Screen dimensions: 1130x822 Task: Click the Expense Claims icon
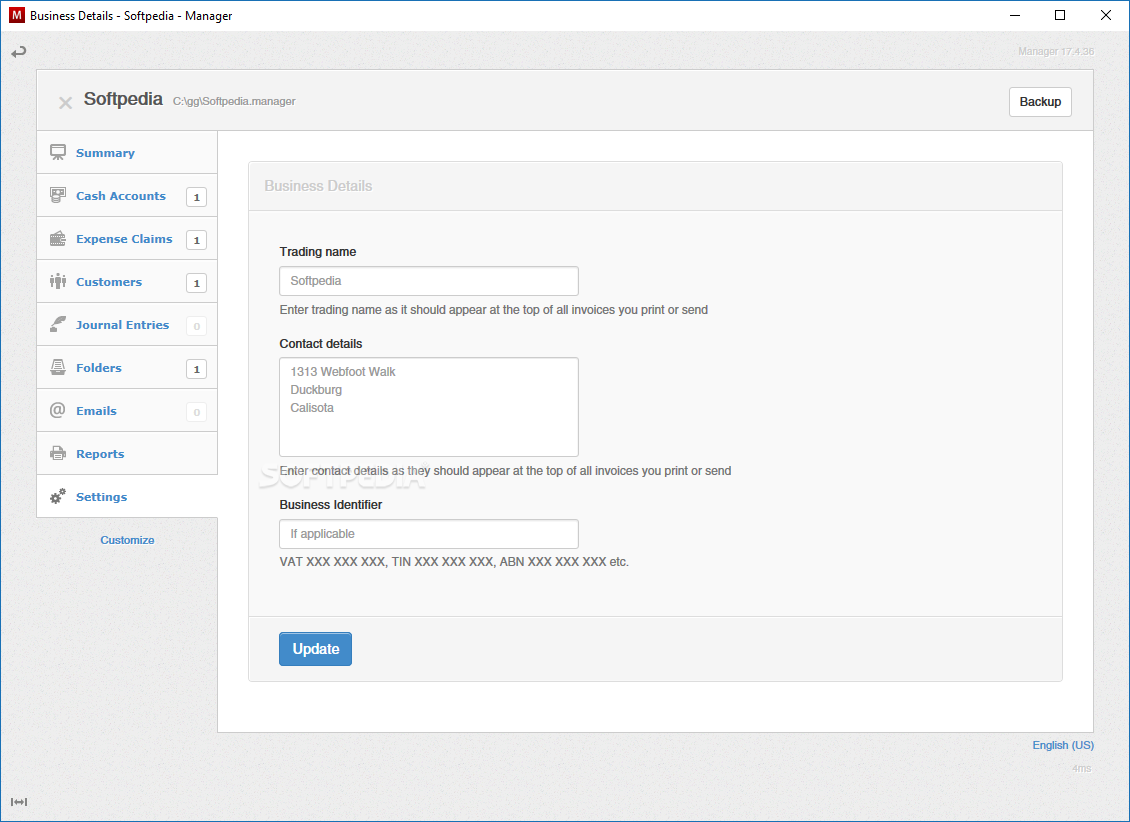point(58,238)
